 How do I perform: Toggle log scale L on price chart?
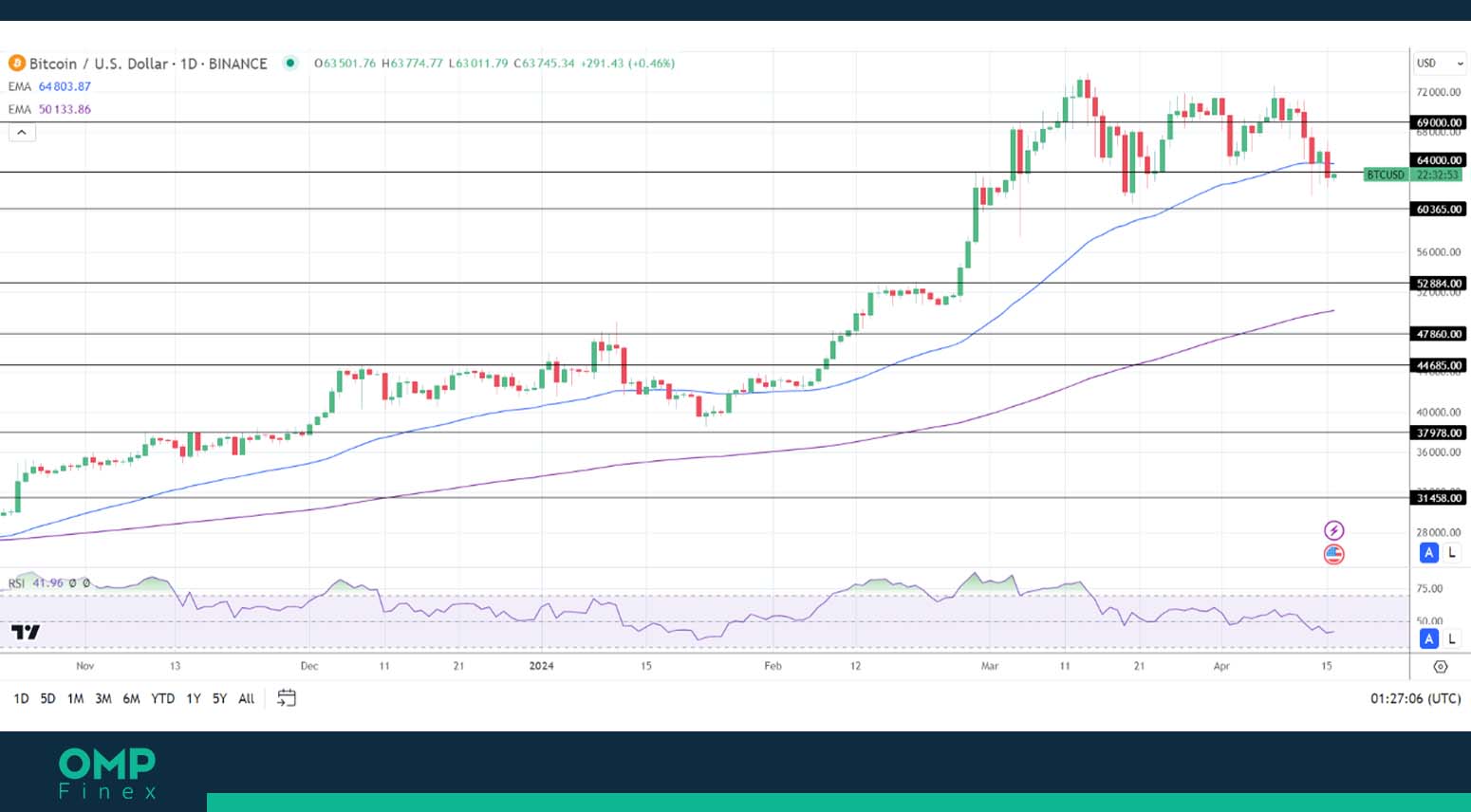tap(1451, 552)
